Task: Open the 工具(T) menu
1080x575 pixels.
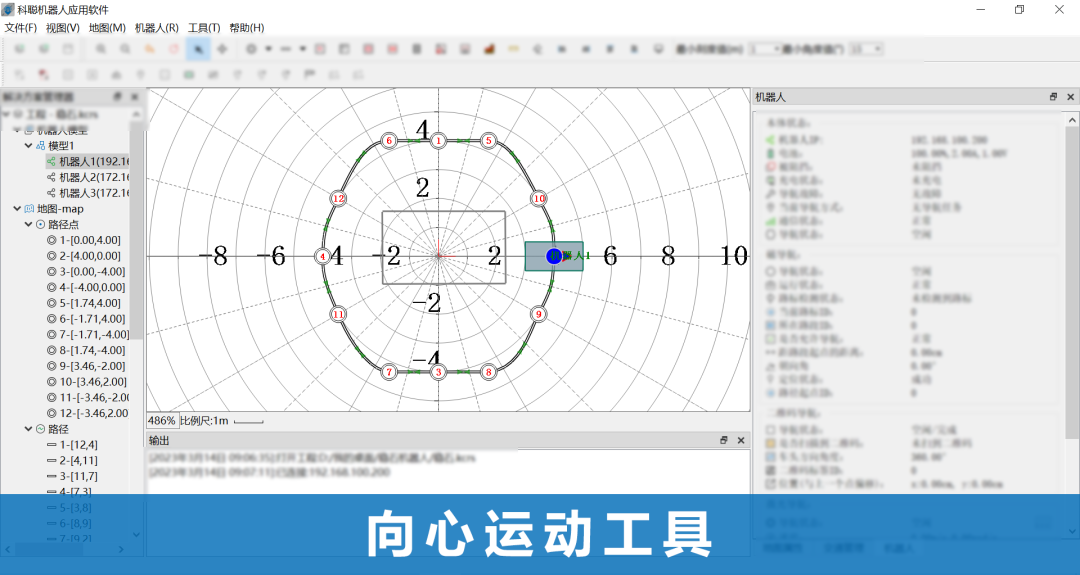Action: point(204,28)
